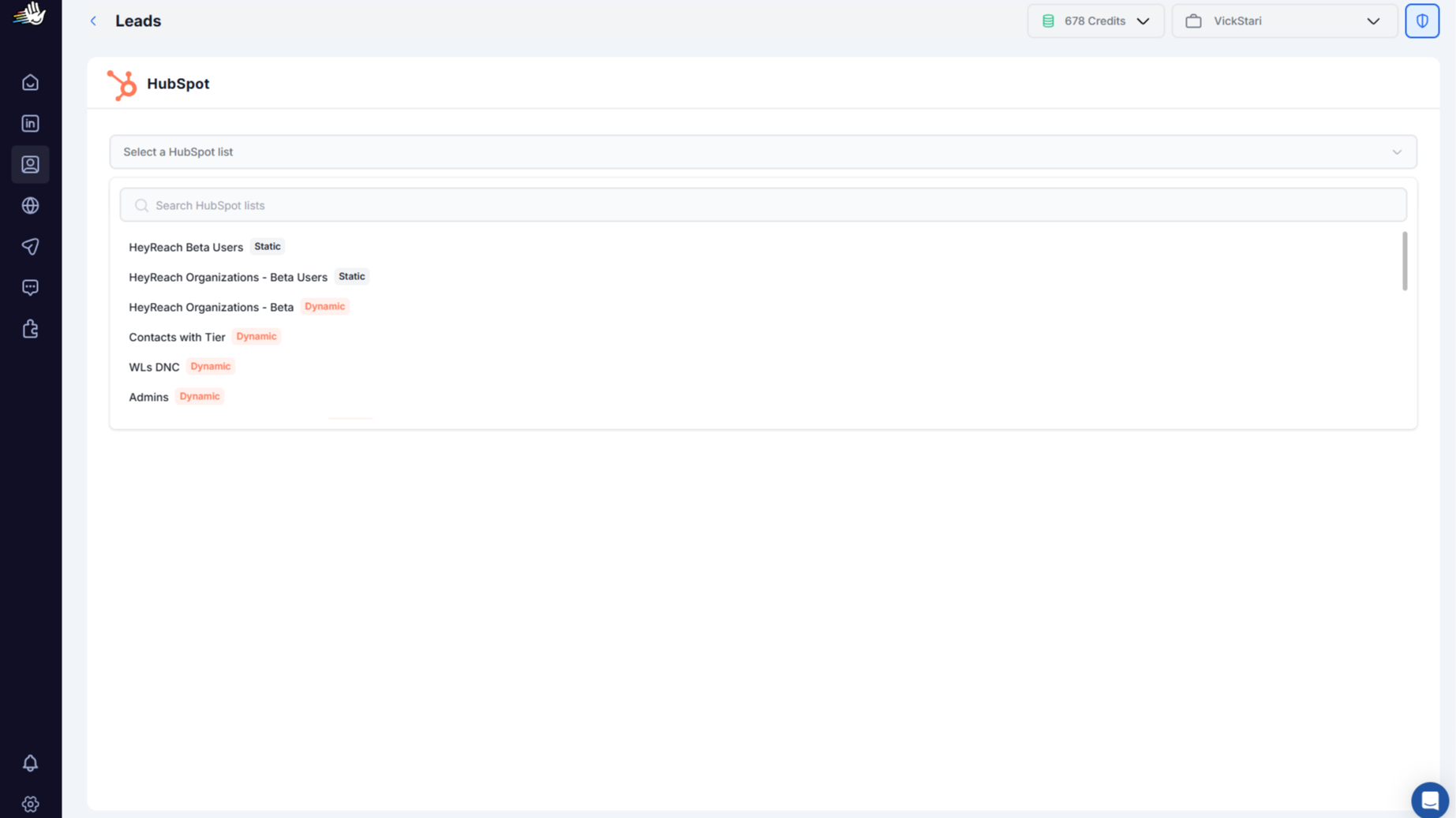Open the globe network sidebar icon

pos(30,206)
